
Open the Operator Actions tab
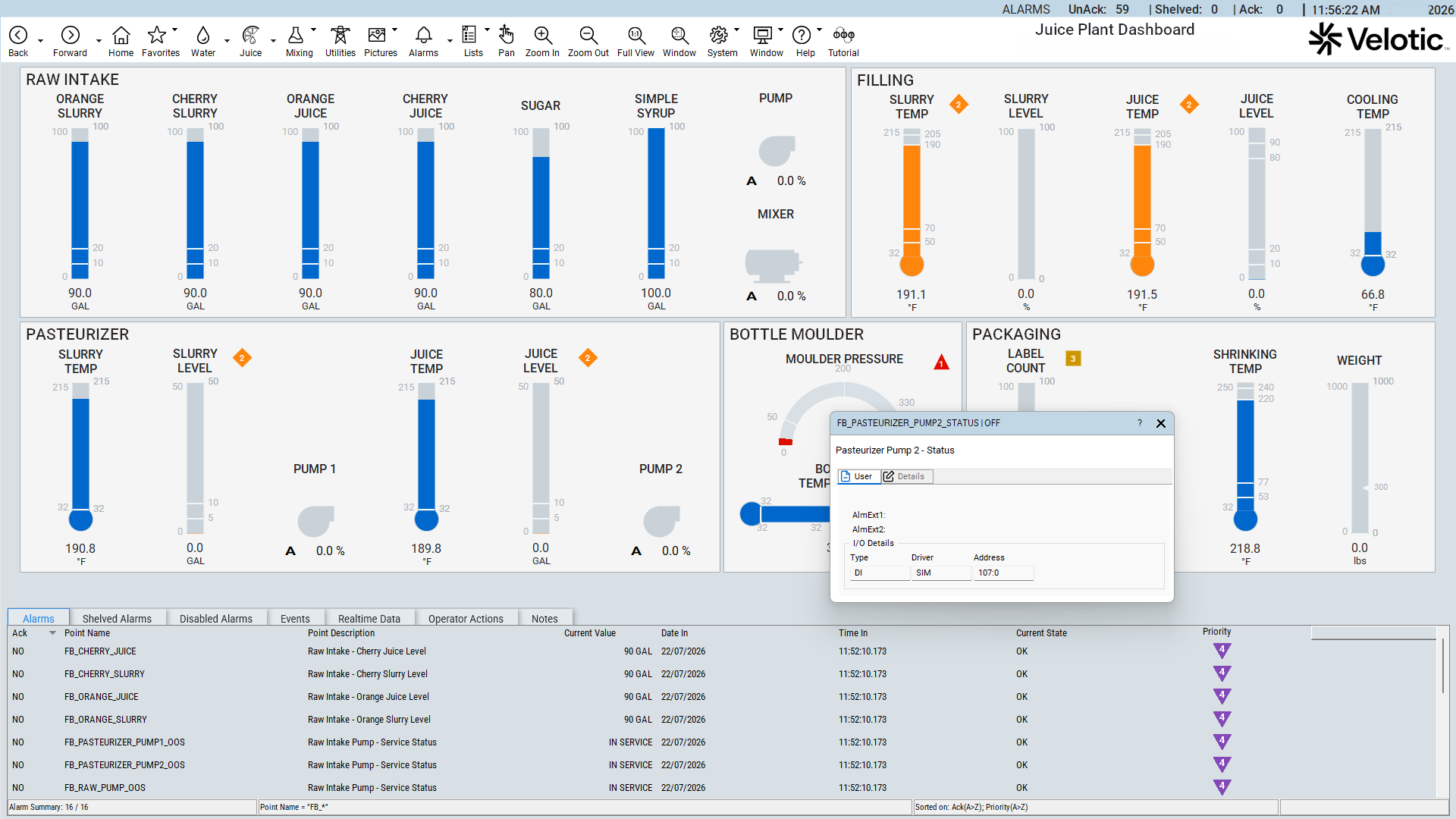point(466,619)
